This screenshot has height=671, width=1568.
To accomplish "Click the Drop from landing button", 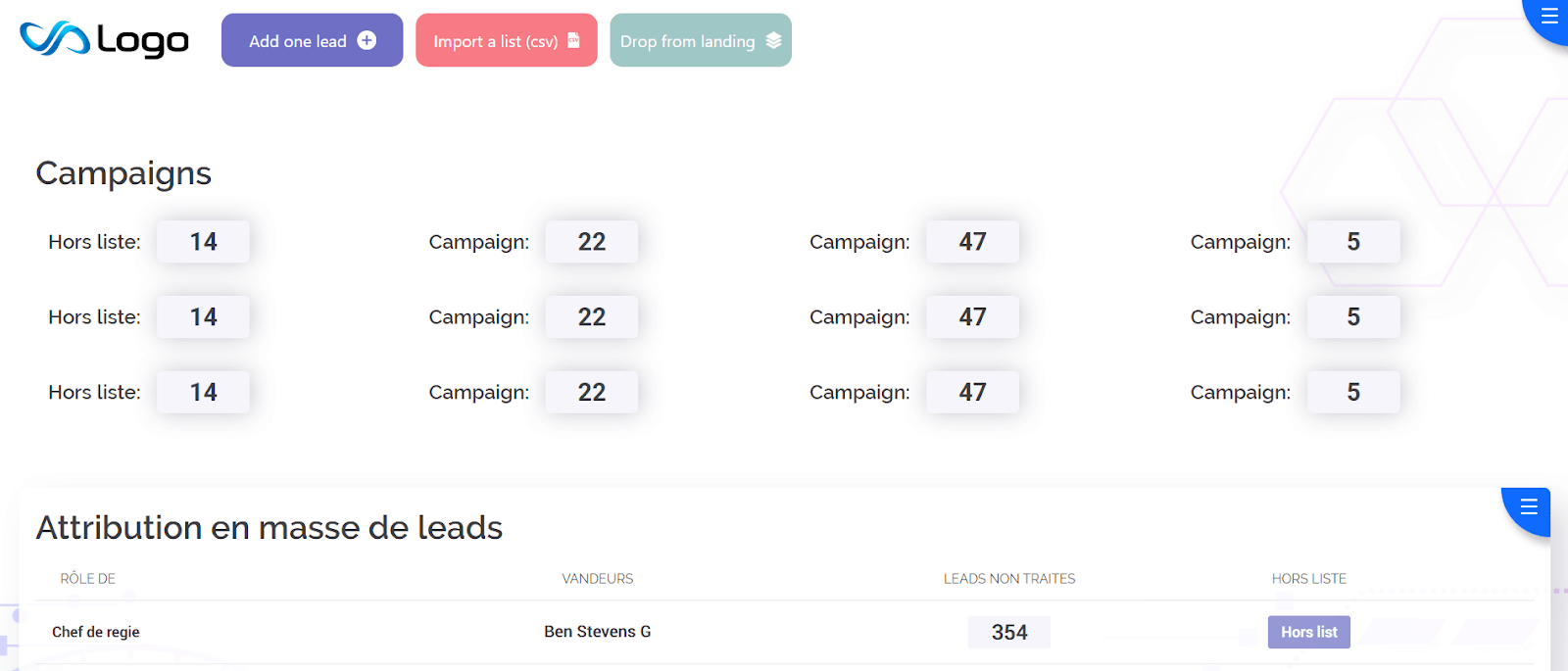I will pyautogui.click(x=700, y=40).
